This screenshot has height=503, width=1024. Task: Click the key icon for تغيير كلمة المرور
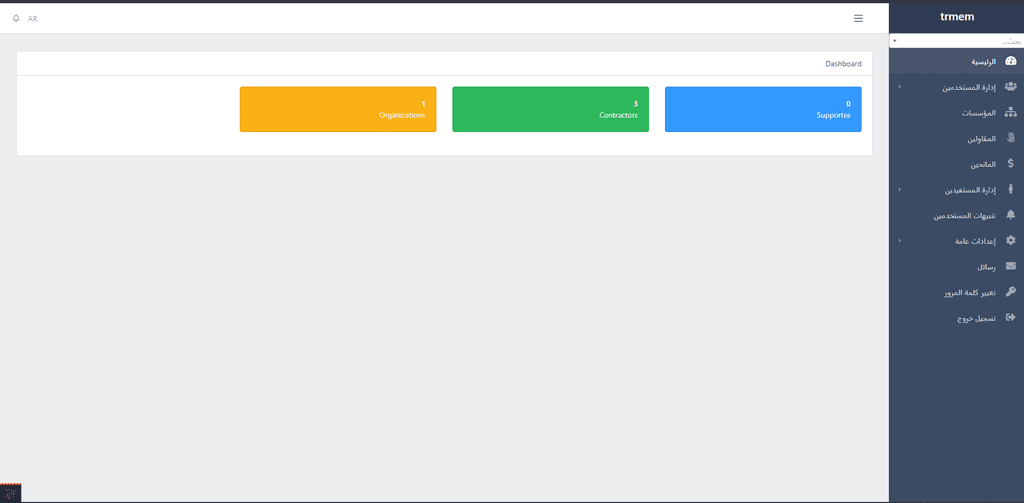[1010, 292]
